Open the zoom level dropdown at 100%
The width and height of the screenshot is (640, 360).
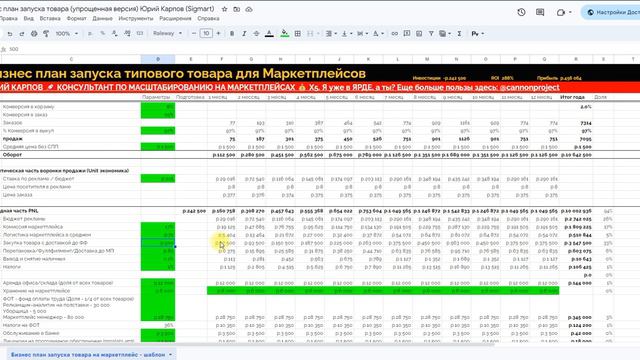click(67, 33)
